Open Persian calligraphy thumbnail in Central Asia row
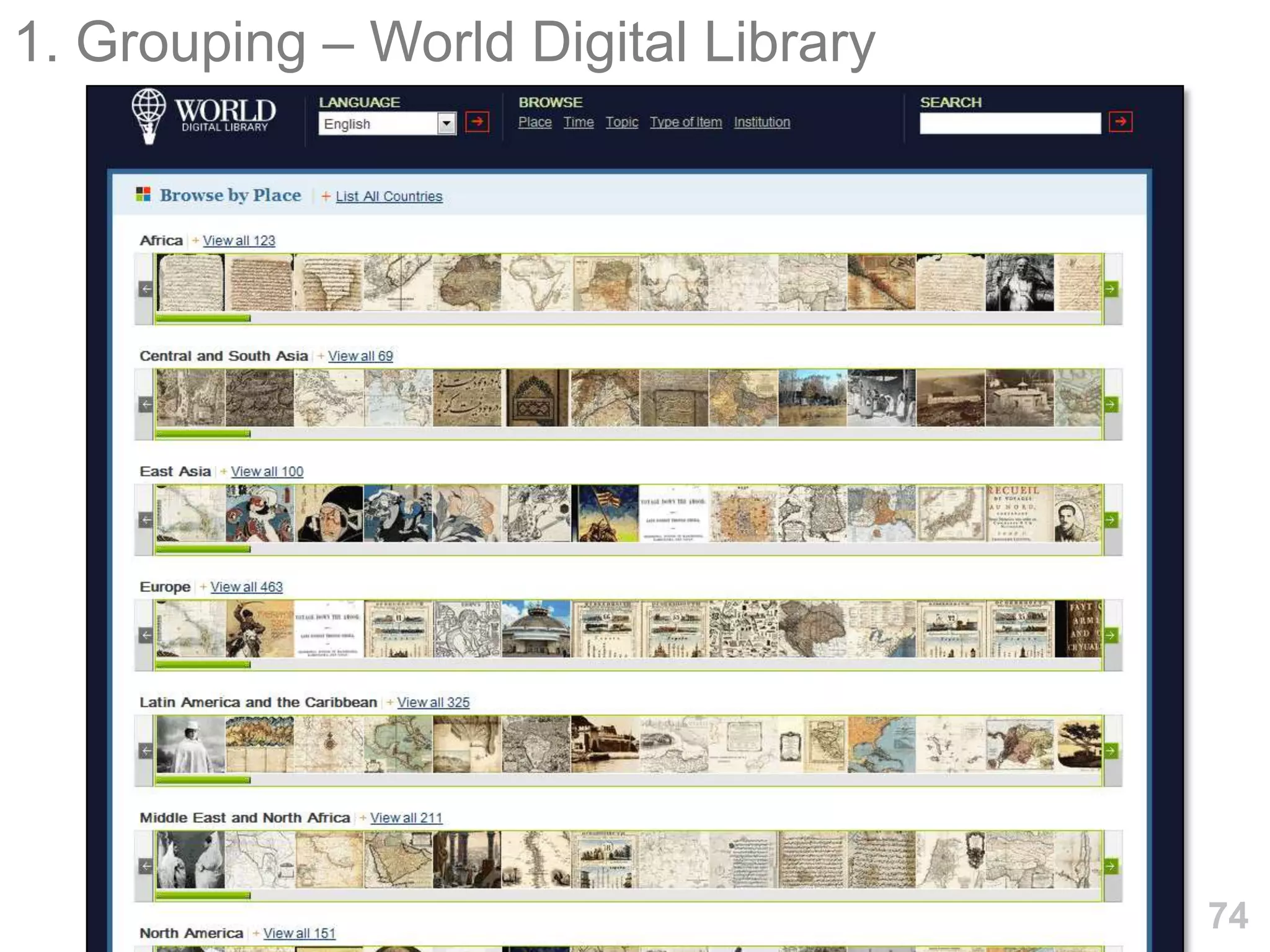The height and width of the screenshot is (952, 1270). [467, 398]
